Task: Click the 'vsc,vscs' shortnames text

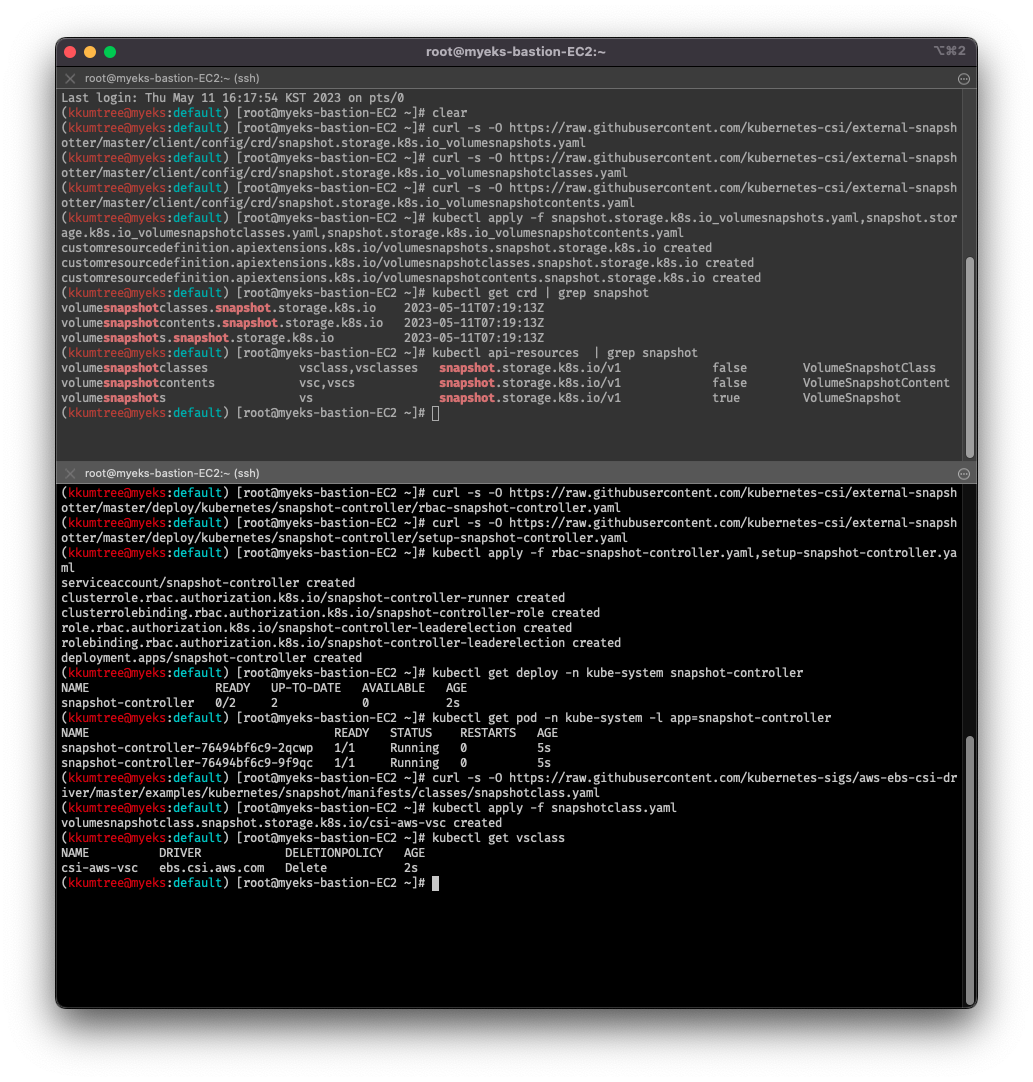Action: 326,383
